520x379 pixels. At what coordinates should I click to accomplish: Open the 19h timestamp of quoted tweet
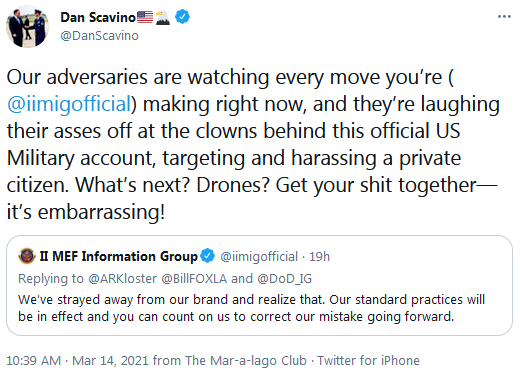coord(319,257)
